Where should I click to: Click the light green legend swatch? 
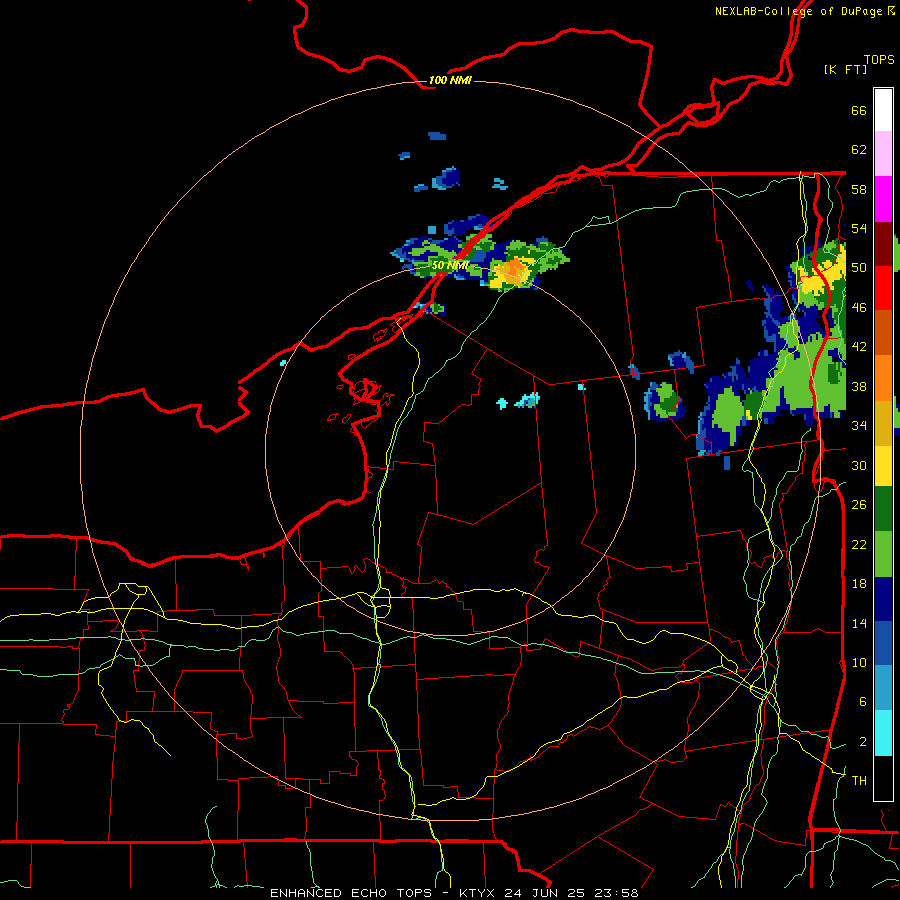tap(883, 554)
